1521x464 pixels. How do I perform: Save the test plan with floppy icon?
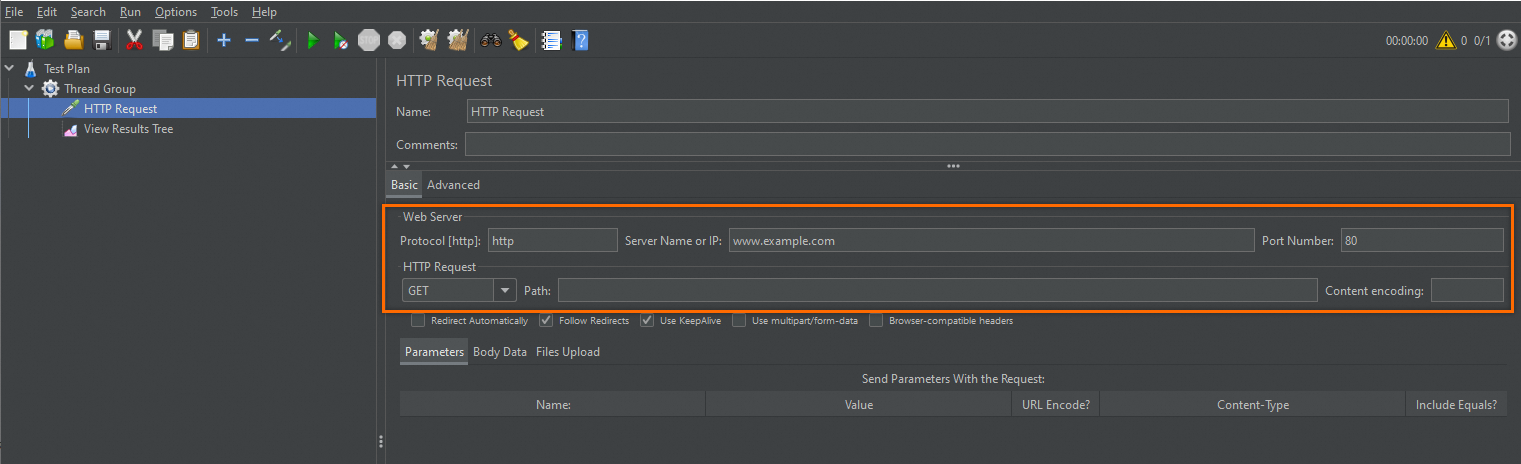101,40
